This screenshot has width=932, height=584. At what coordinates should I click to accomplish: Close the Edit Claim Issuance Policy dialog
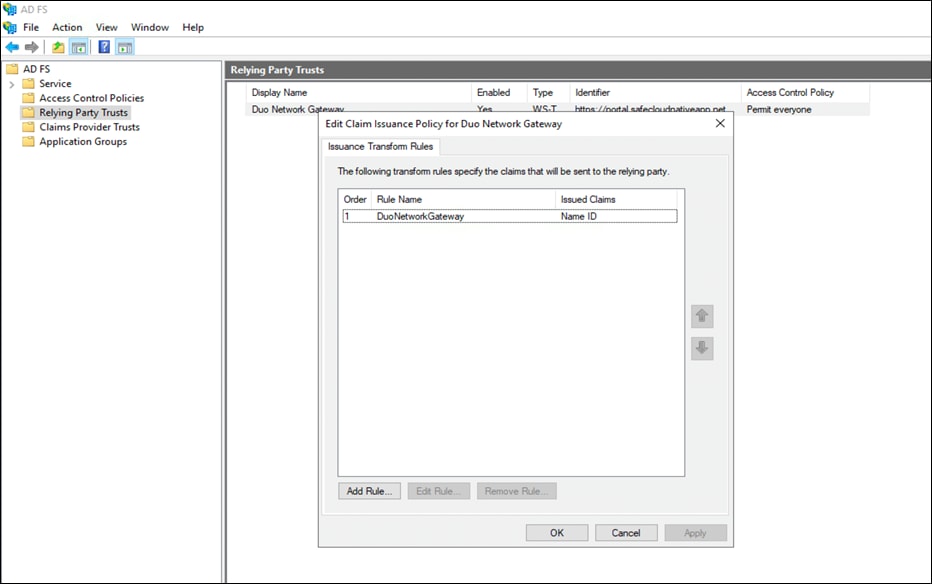(720, 123)
